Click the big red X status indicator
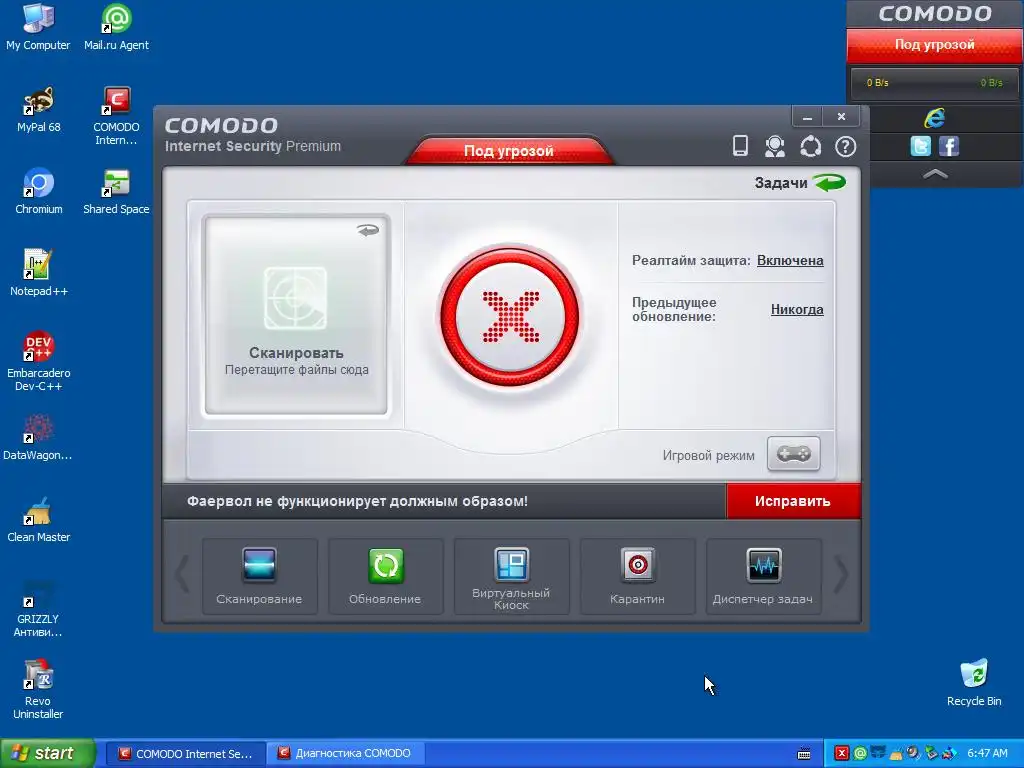Viewport: 1024px width, 768px height. [x=510, y=317]
